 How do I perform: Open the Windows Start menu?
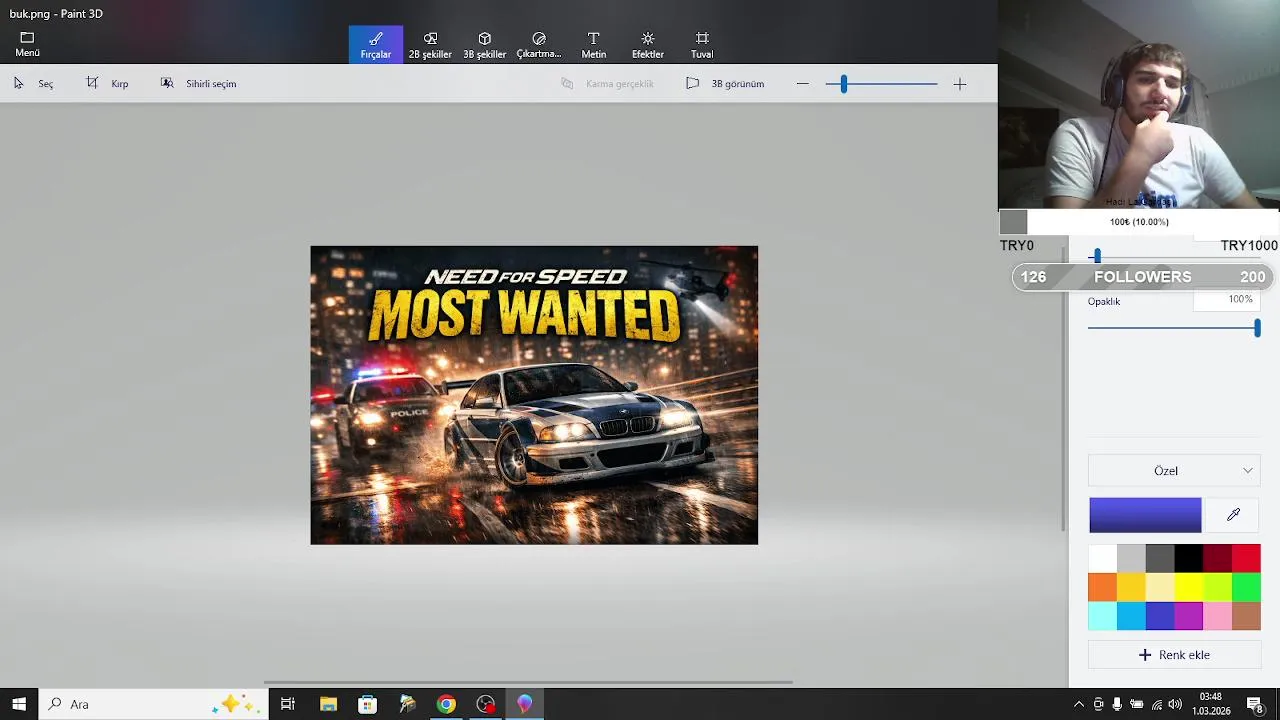pyautogui.click(x=19, y=704)
